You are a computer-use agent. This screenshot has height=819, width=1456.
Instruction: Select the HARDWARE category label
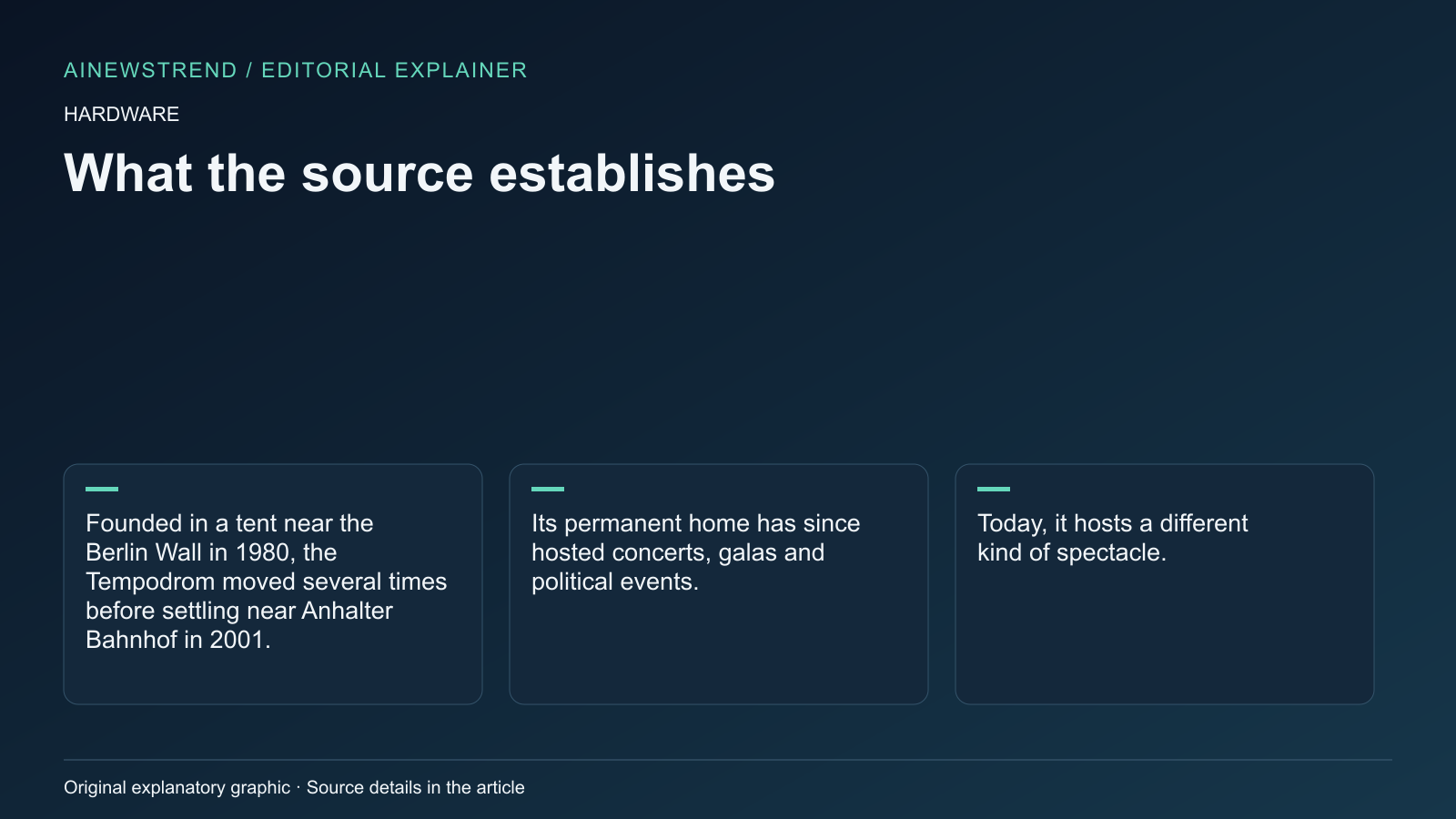121,115
